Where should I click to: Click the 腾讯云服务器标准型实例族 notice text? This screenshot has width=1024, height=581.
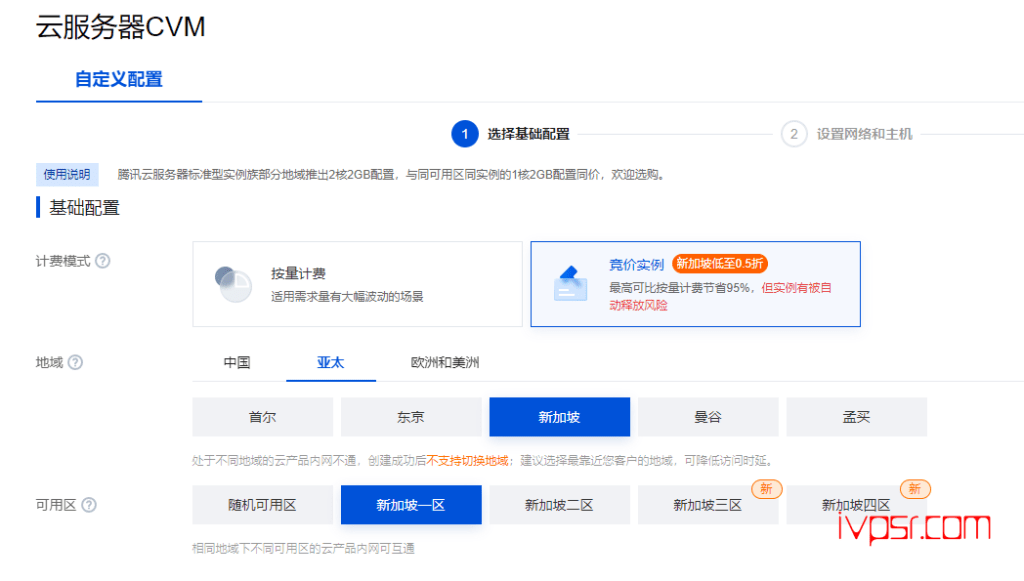pyautogui.click(x=392, y=174)
